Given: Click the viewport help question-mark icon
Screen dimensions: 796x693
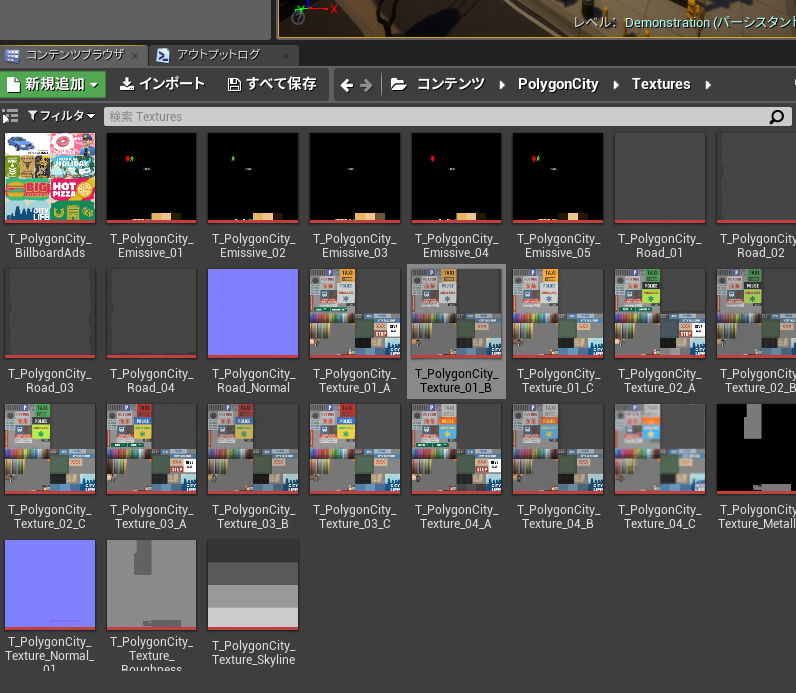Looking at the screenshot, I should click(298, 18).
